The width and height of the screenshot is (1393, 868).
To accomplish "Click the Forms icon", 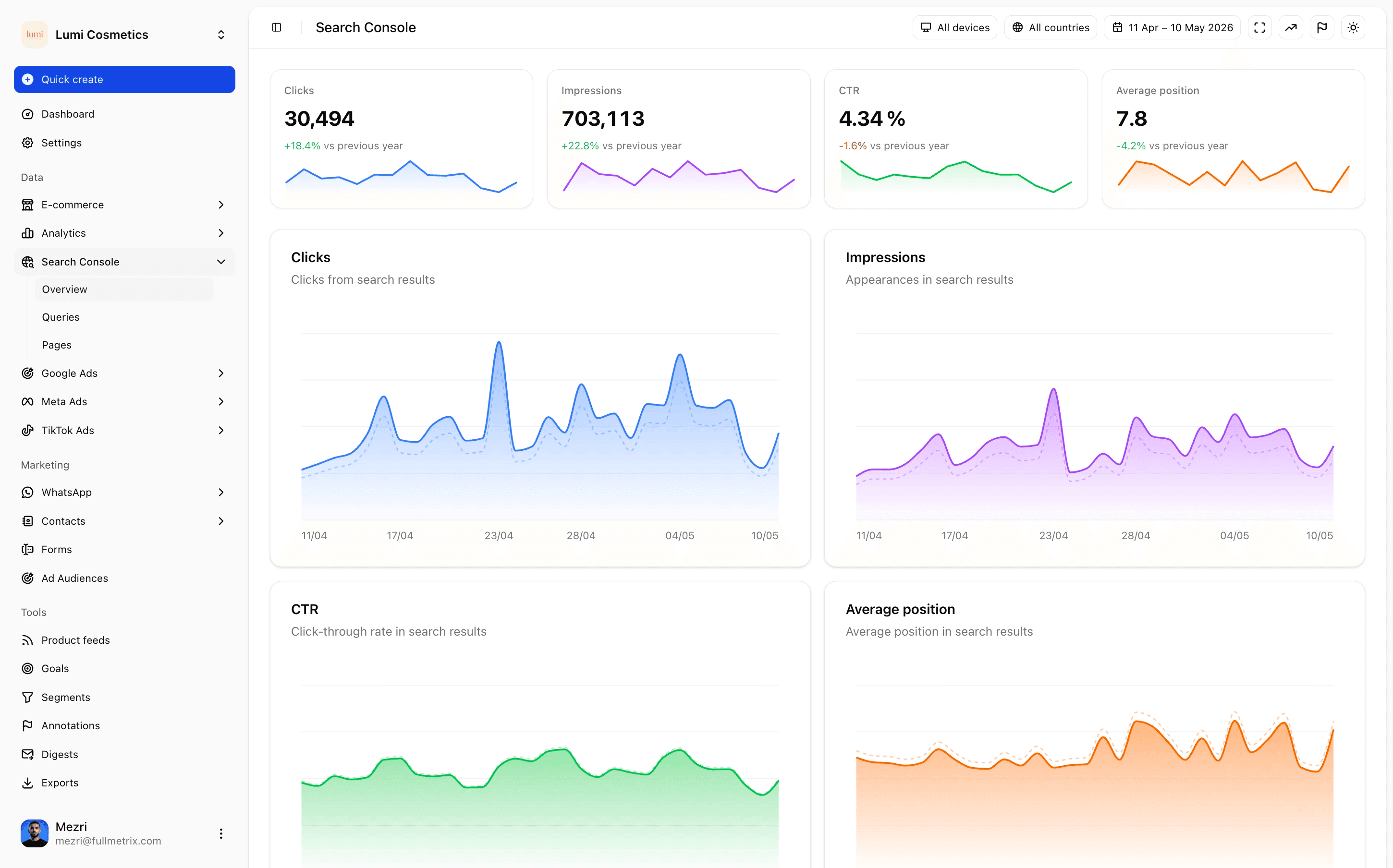I will pos(27,549).
